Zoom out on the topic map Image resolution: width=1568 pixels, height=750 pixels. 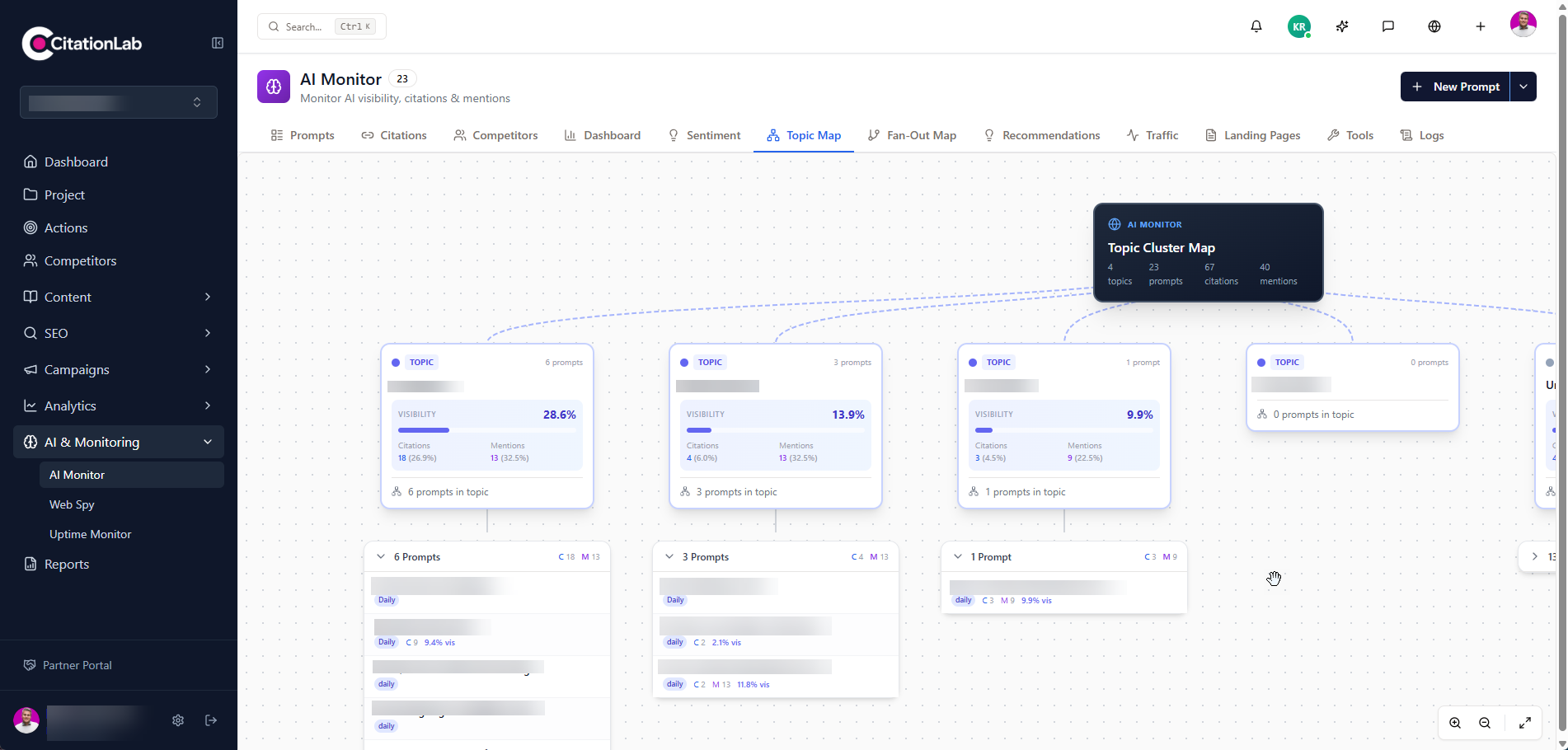[1485, 723]
